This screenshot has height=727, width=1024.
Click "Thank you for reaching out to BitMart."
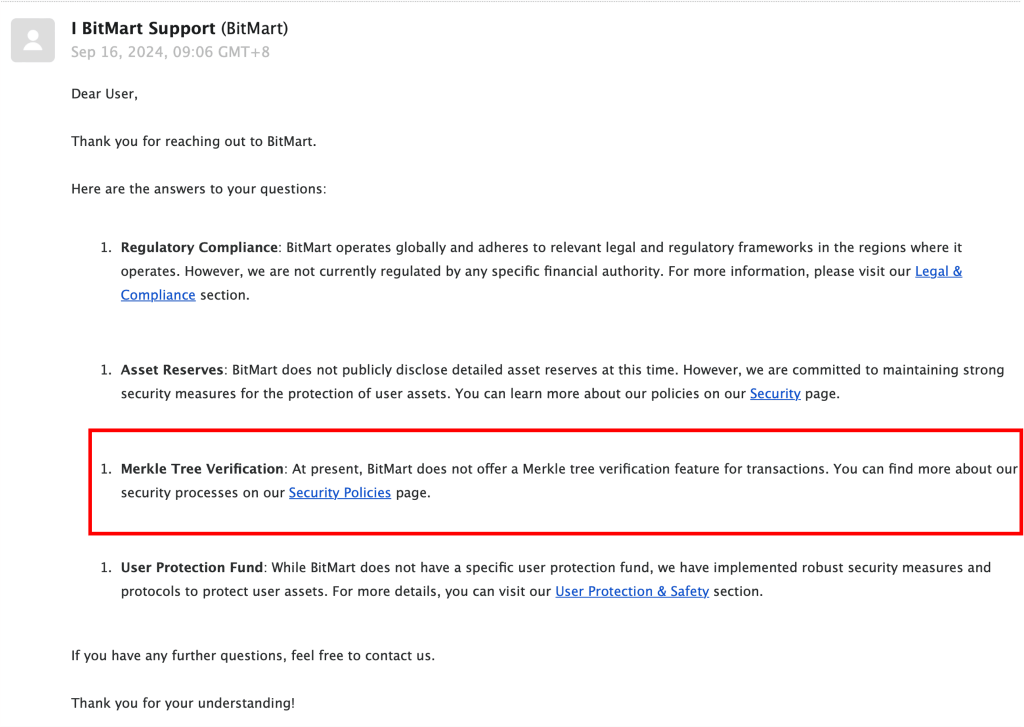(193, 142)
